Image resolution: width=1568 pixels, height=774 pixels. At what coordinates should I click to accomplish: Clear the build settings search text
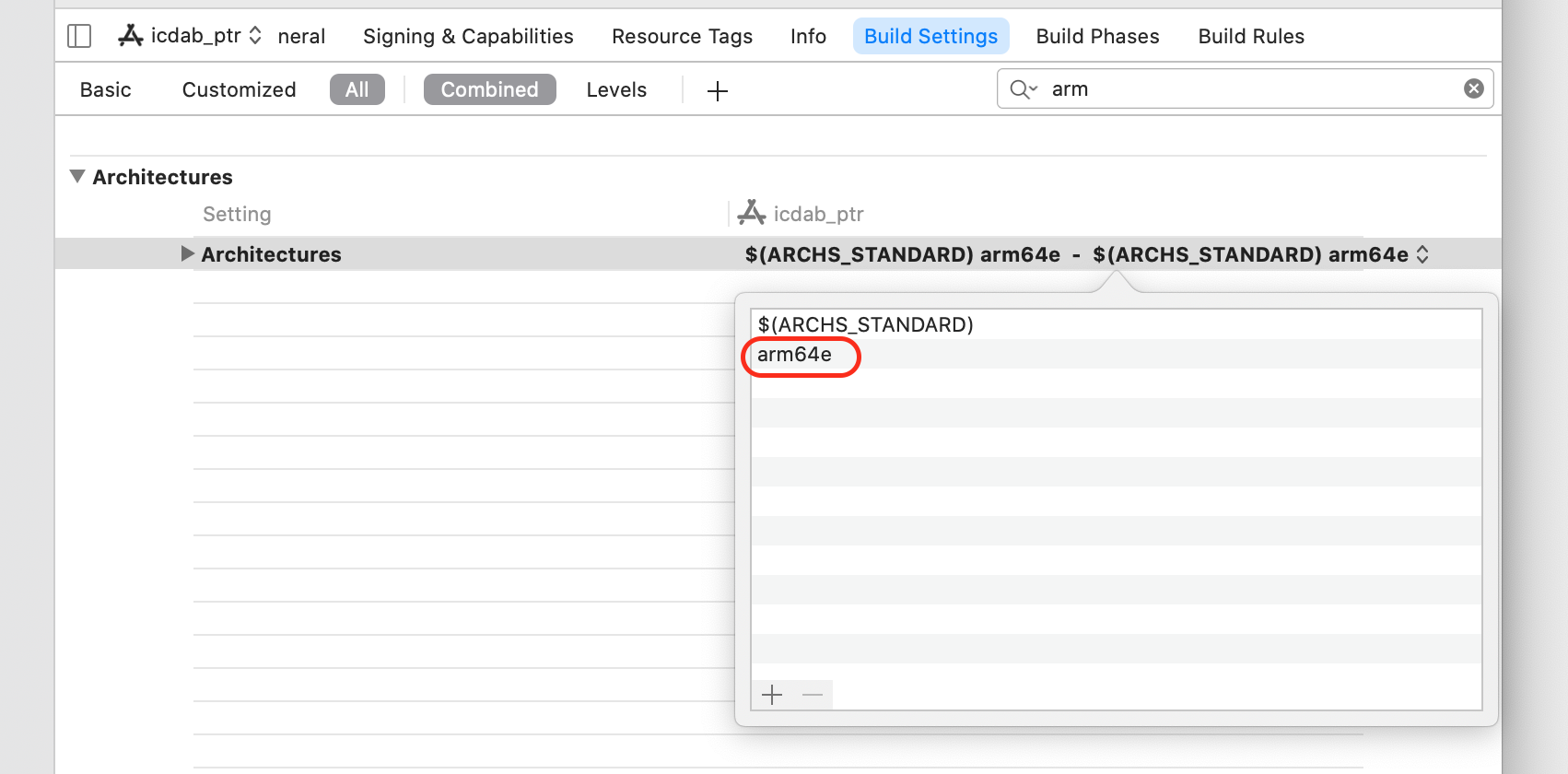[x=1474, y=88]
